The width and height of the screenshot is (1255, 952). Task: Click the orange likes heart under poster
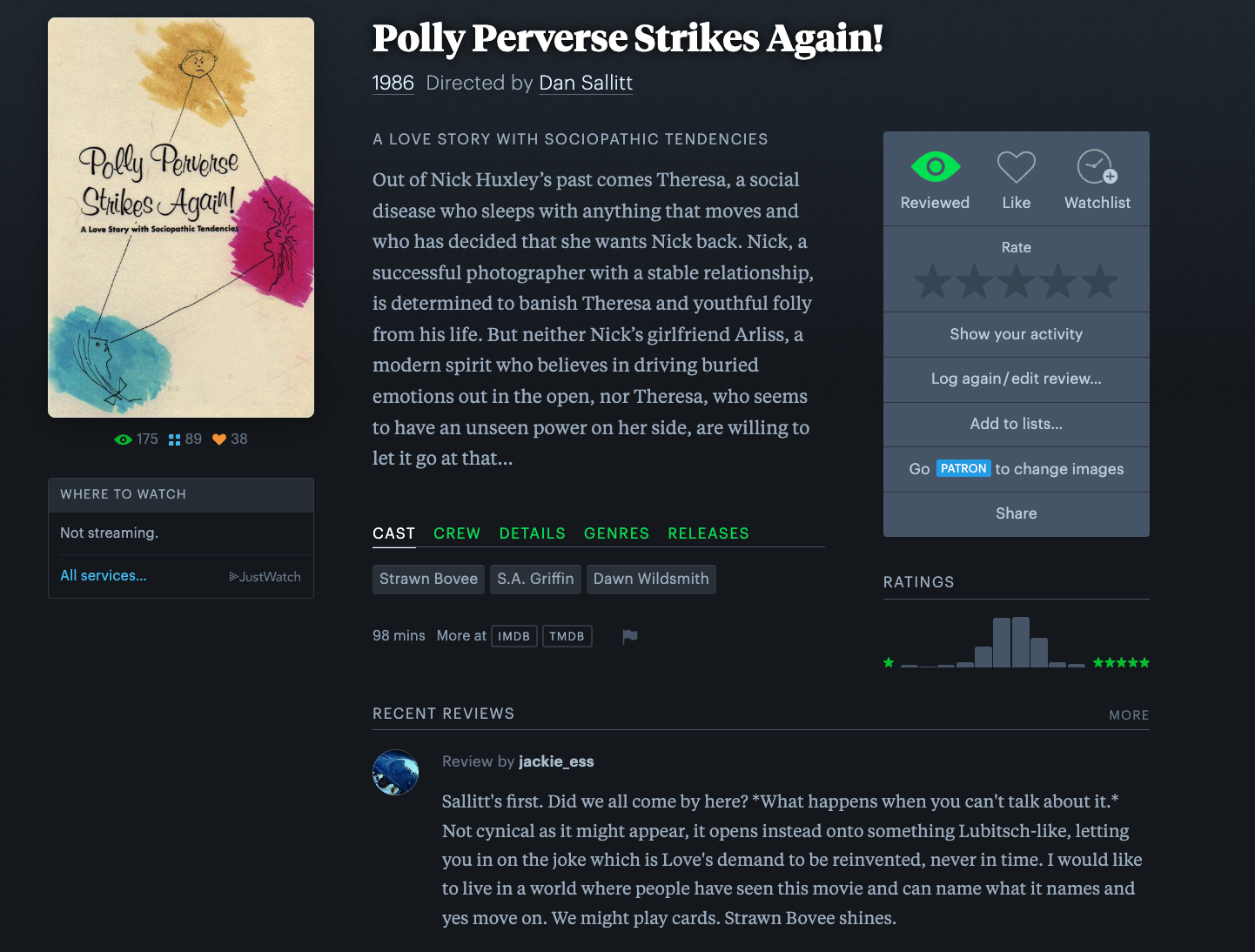pos(219,439)
